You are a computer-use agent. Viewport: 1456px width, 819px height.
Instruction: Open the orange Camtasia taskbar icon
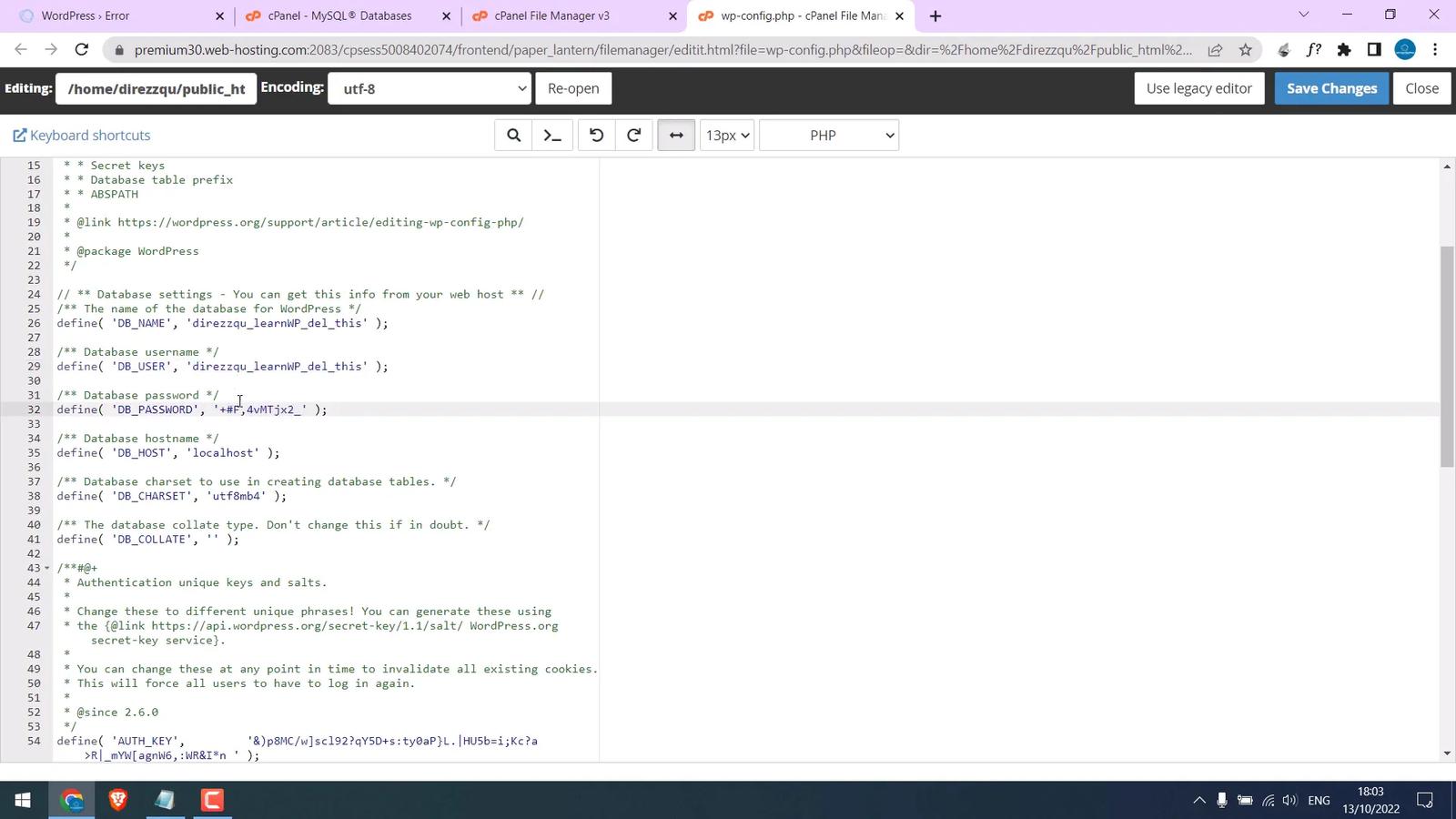[212, 800]
